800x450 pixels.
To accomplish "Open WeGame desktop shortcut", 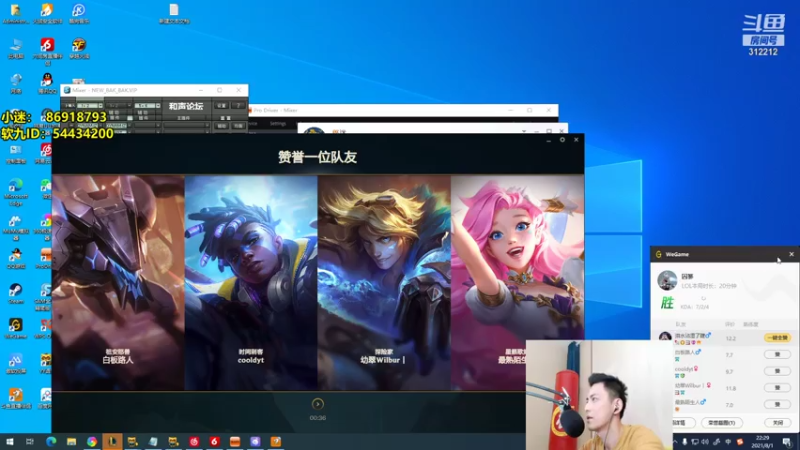I will [x=15, y=328].
